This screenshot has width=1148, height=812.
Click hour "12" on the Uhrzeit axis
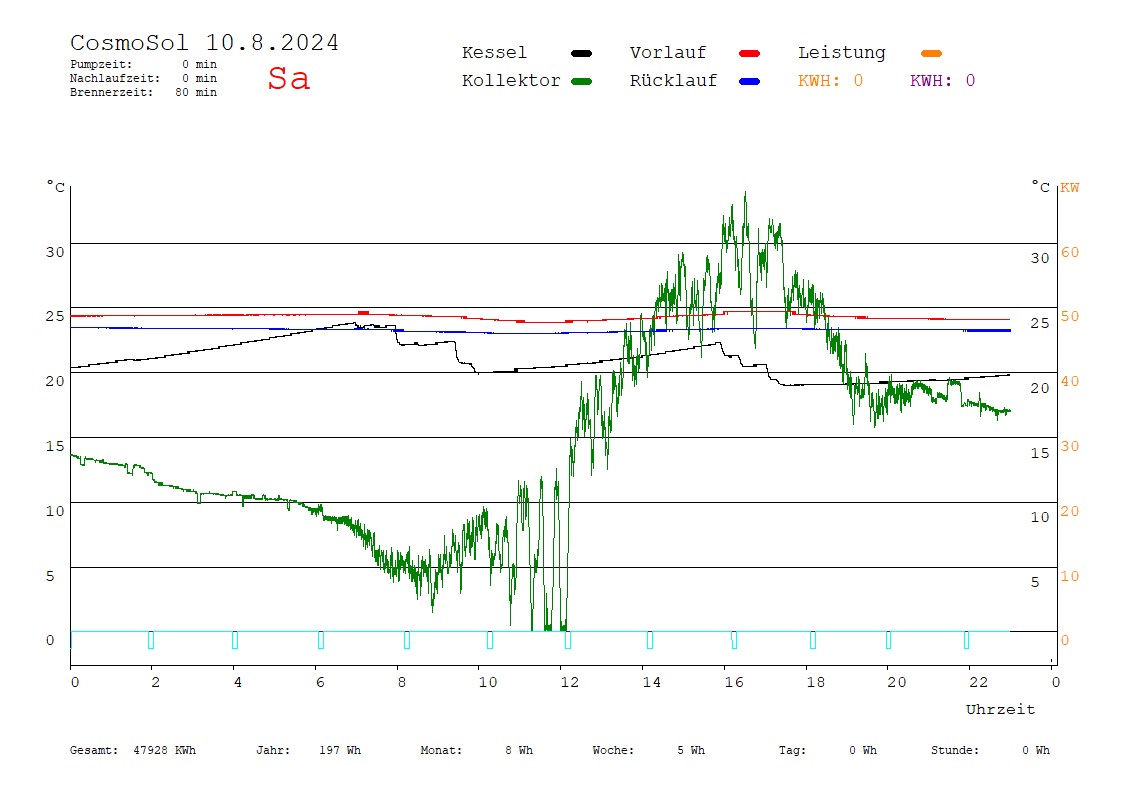[x=570, y=682]
